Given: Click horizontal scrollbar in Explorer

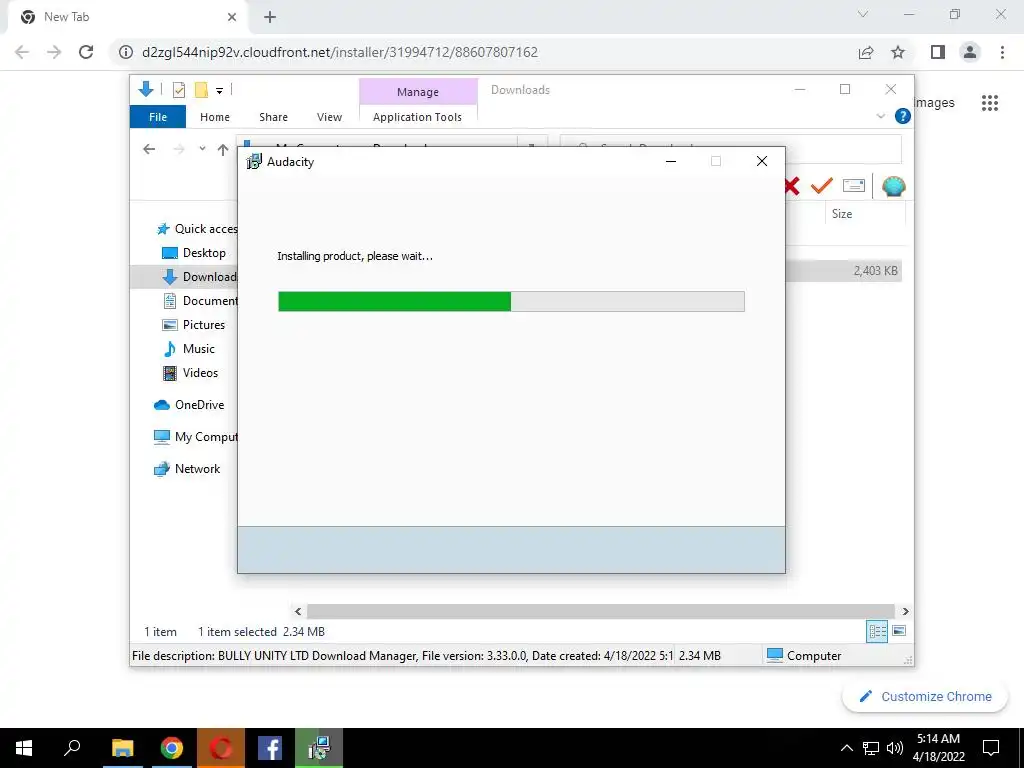Looking at the screenshot, I should 601,611.
